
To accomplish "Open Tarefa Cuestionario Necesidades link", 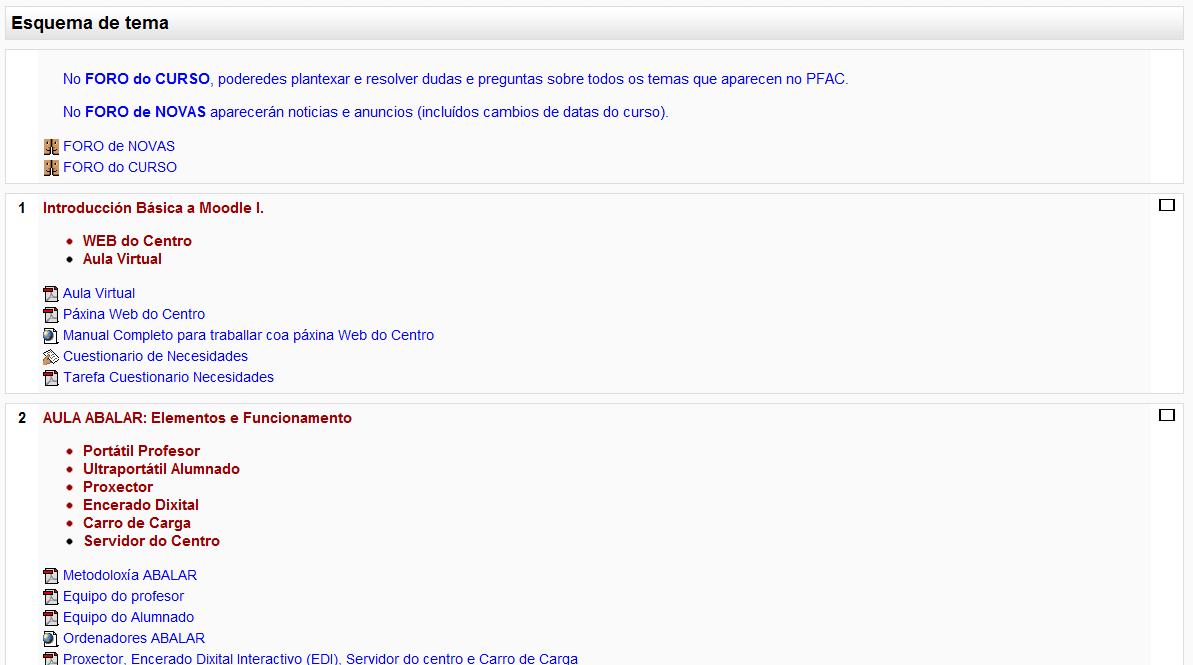I will [x=168, y=378].
